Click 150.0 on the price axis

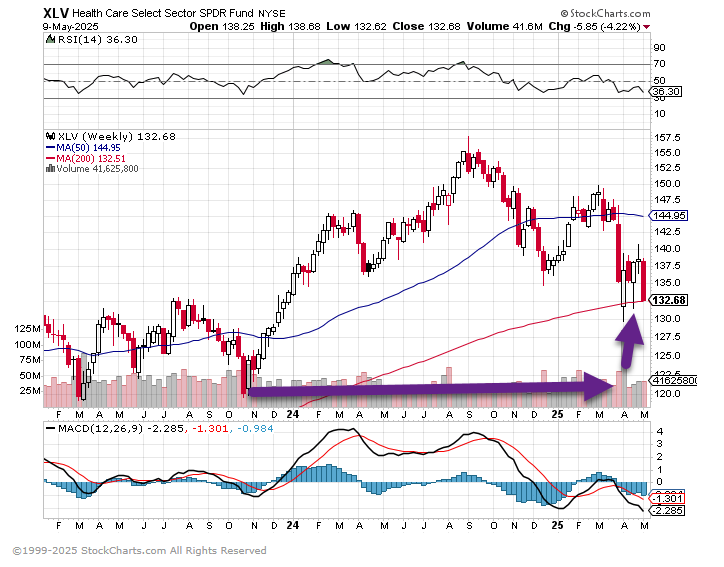(x=667, y=184)
